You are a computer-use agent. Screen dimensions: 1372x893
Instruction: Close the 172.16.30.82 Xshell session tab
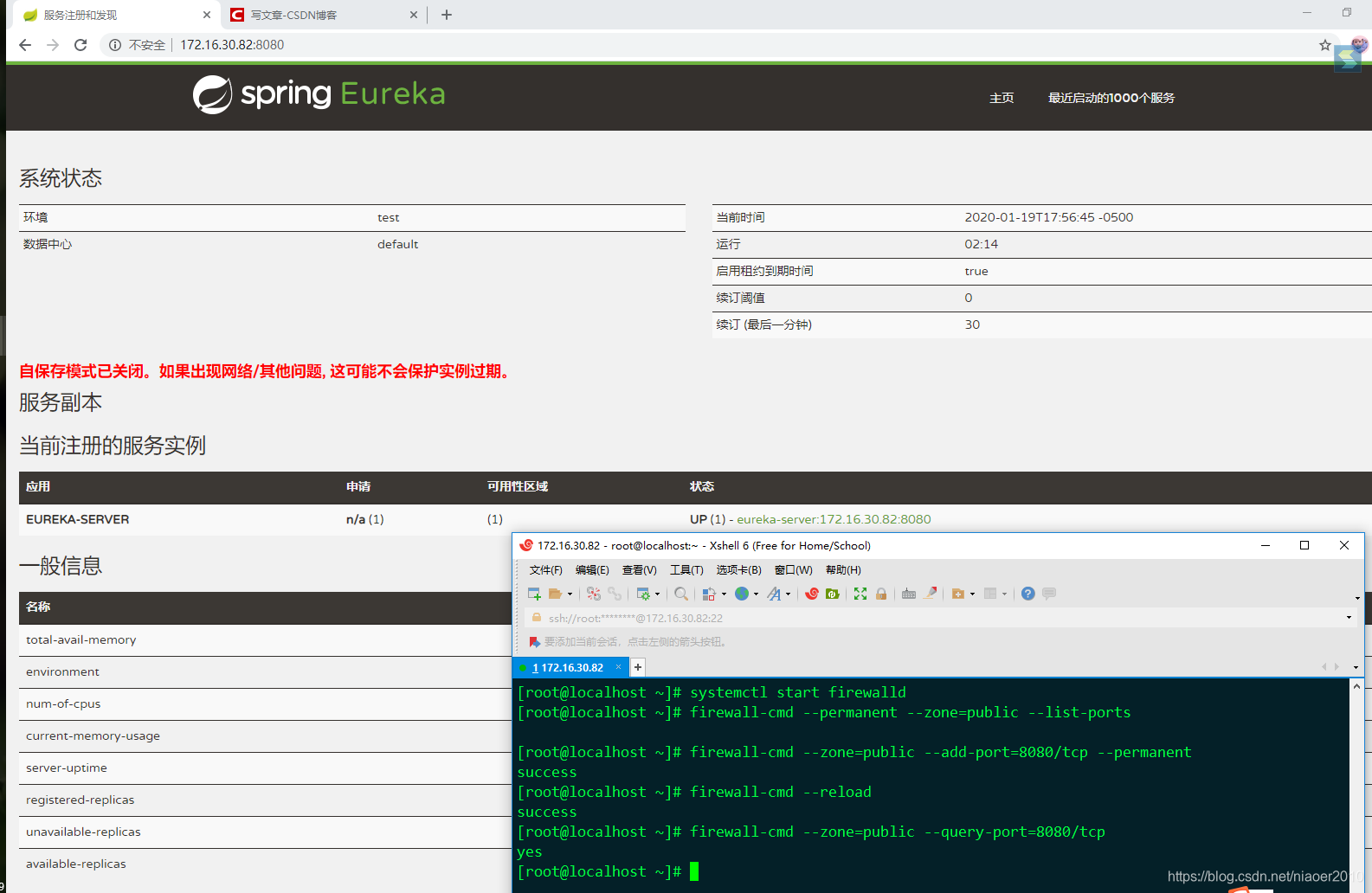click(x=618, y=667)
